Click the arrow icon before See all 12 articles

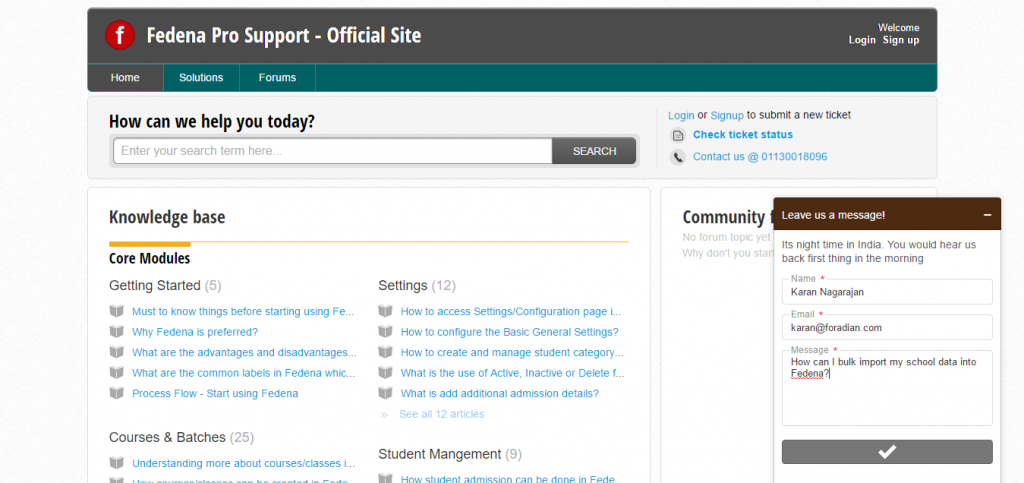[x=384, y=414]
